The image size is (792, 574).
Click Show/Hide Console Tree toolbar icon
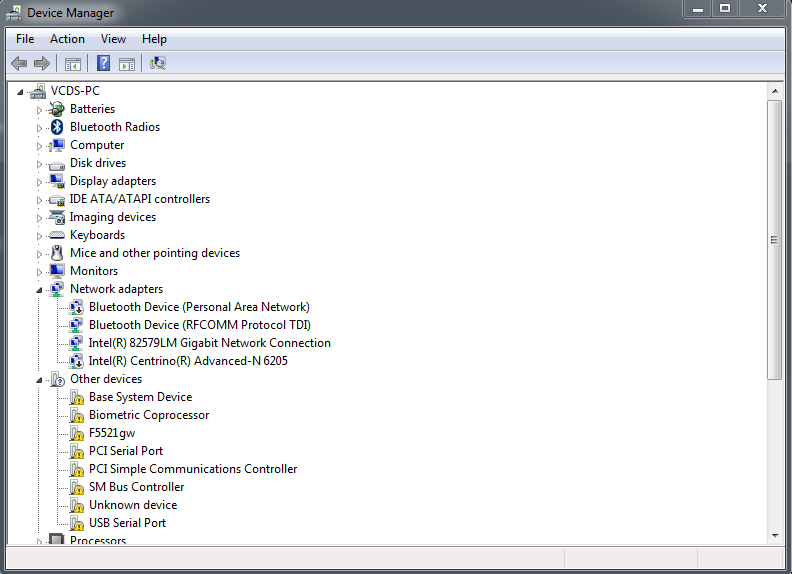tap(73, 64)
